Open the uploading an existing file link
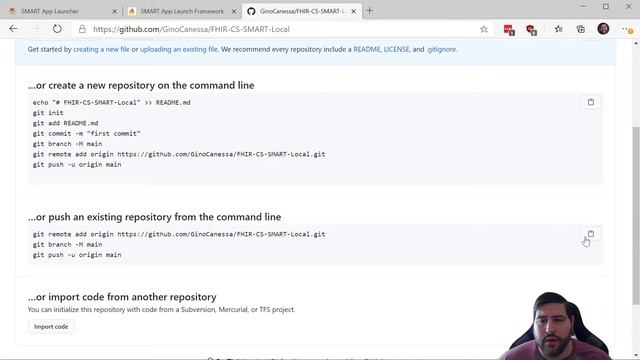Viewport: 640px width, 360px height. [x=179, y=49]
